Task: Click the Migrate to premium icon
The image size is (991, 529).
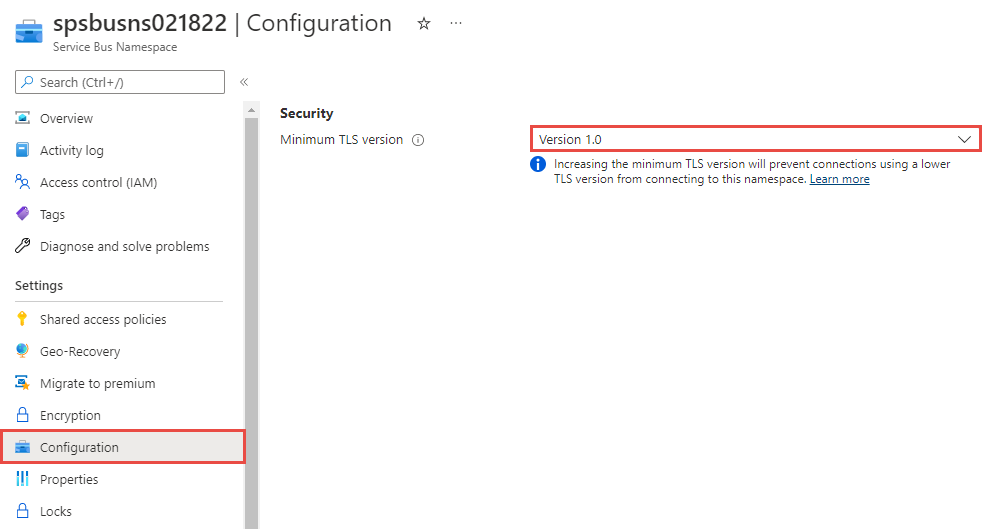Action: pyautogui.click(x=23, y=383)
